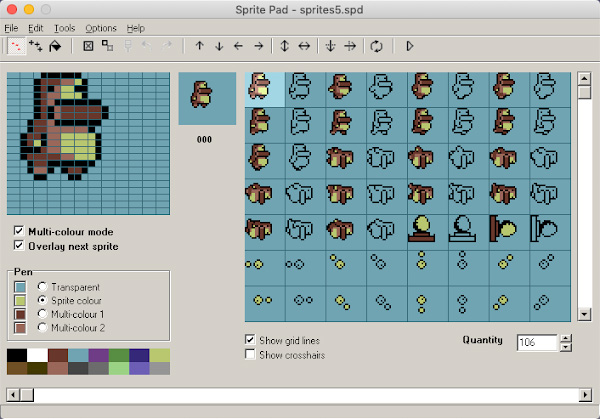Click the shift sprite left arrow
The image size is (600, 419).
point(238,46)
